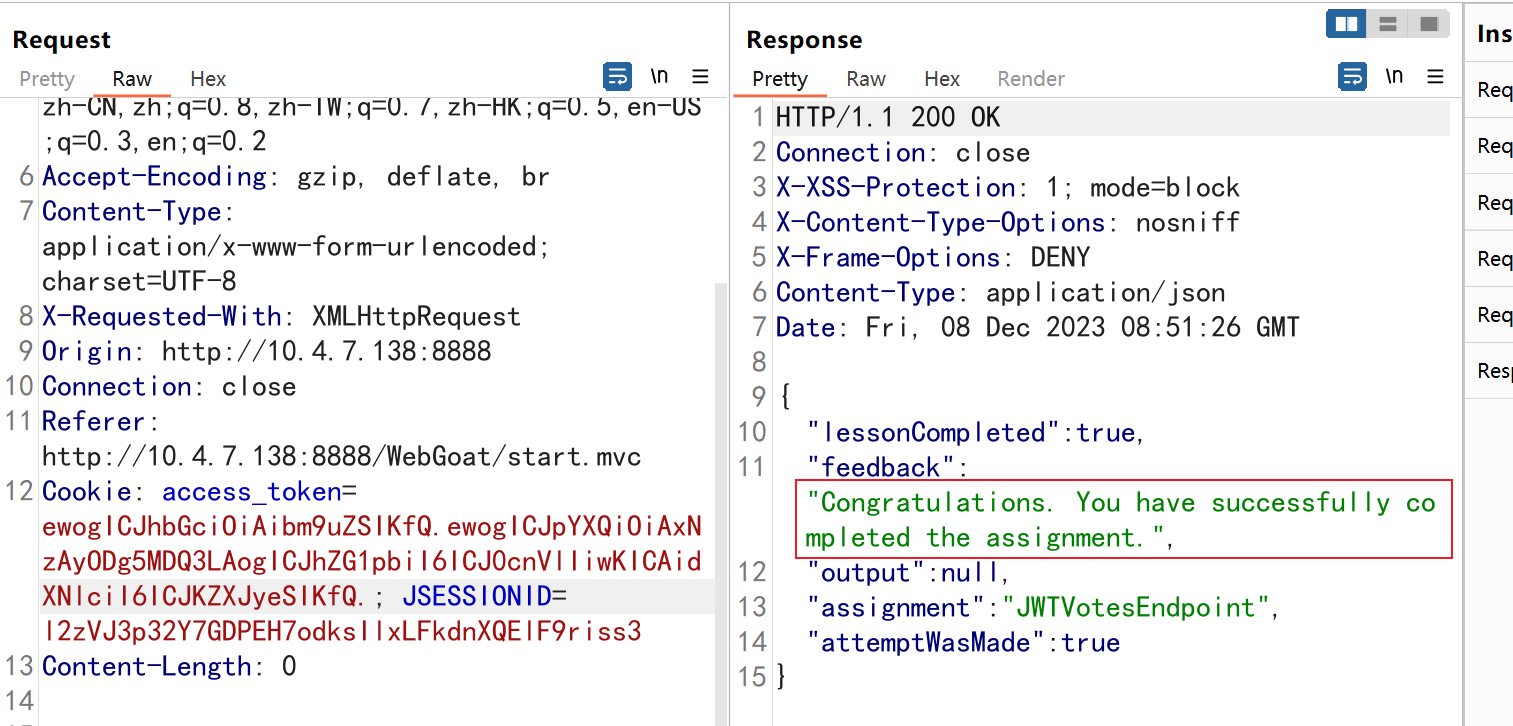Click the "output":null JSON line

(x=908, y=573)
